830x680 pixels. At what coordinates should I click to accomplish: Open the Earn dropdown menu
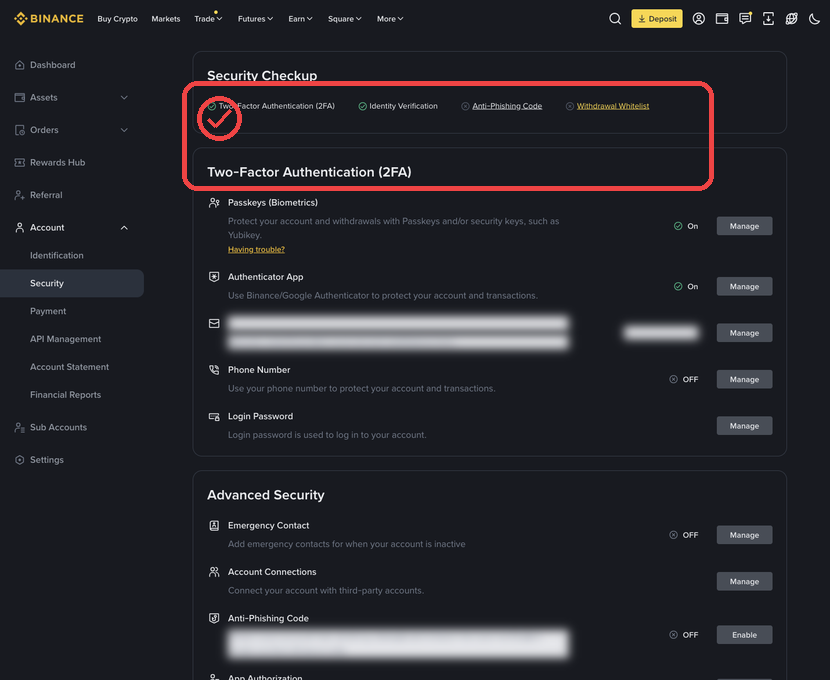(x=300, y=19)
